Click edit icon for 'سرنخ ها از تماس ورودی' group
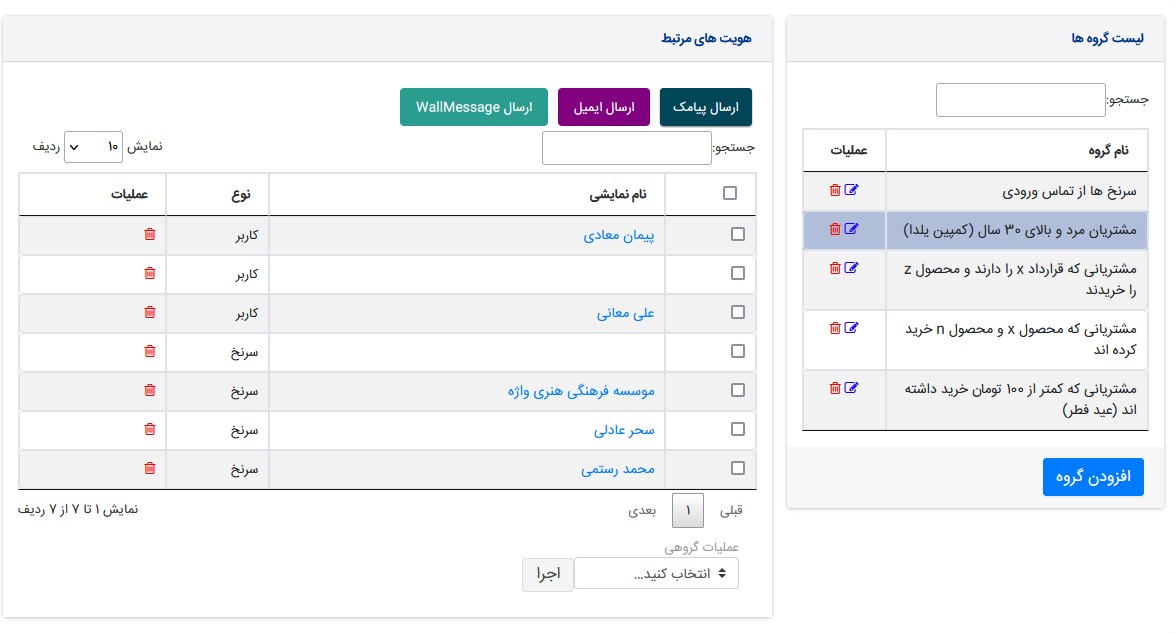Image resolution: width=1176 pixels, height=633 pixels. tap(852, 190)
